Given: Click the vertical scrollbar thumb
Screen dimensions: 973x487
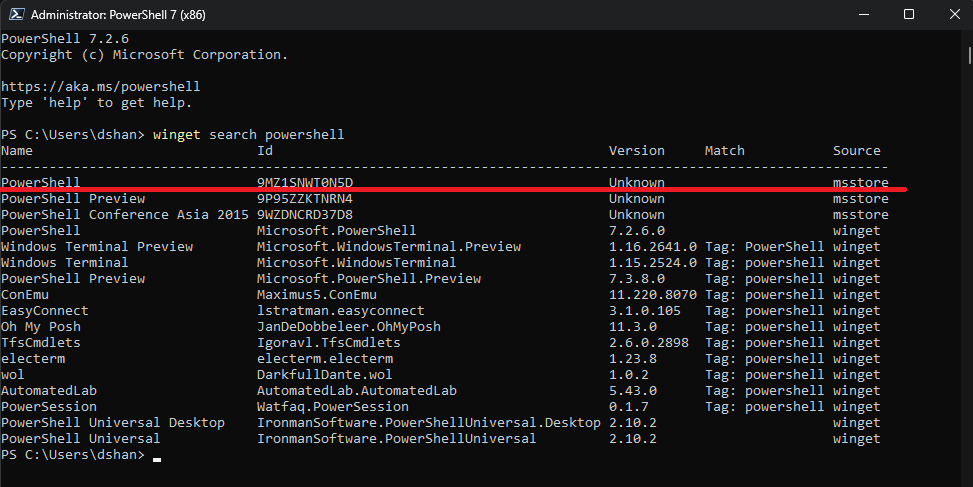Looking at the screenshot, I should pyautogui.click(x=970, y=54).
